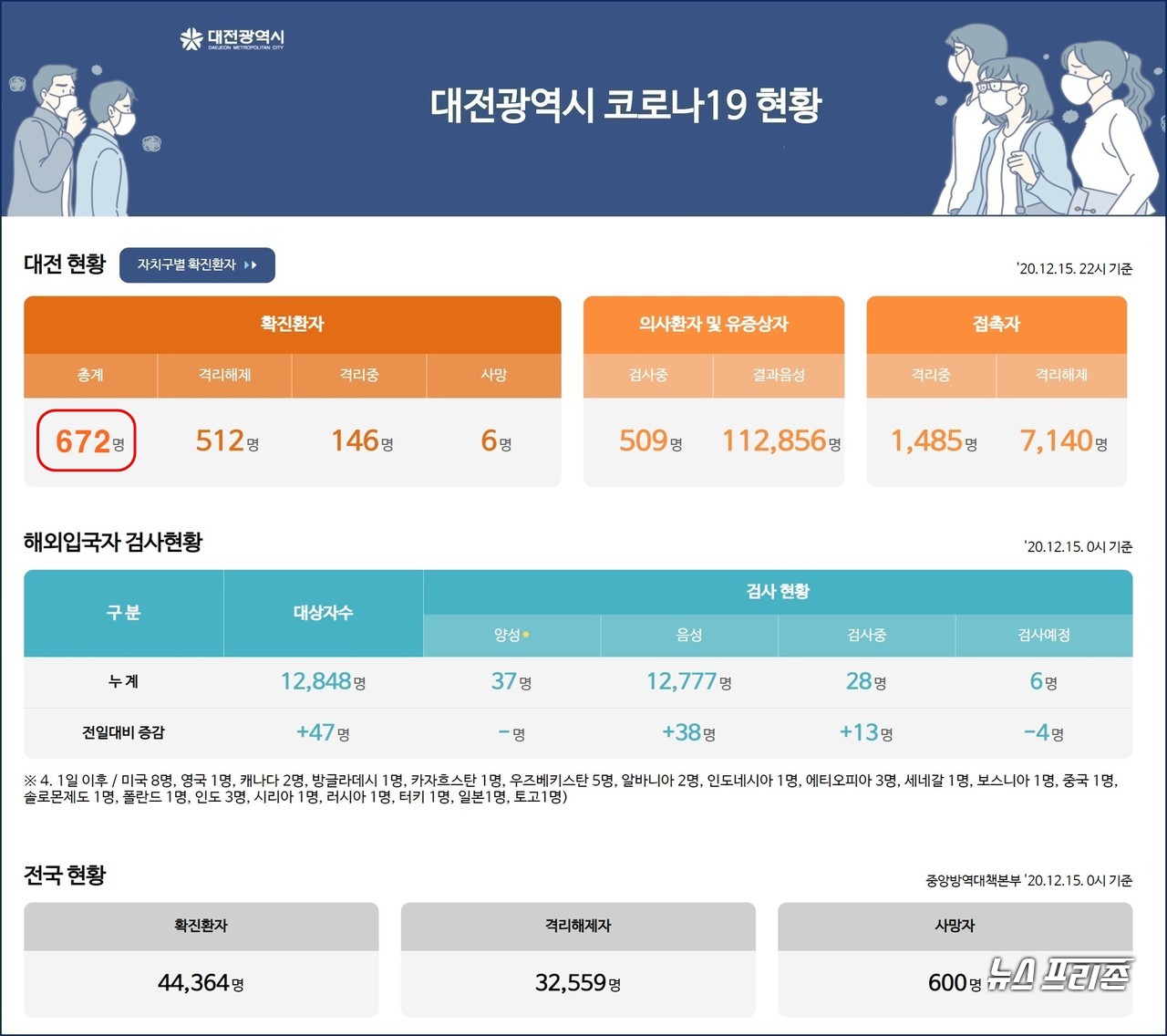
Task: Click the 자치구별 확진환자 button
Action: [x=197, y=265]
